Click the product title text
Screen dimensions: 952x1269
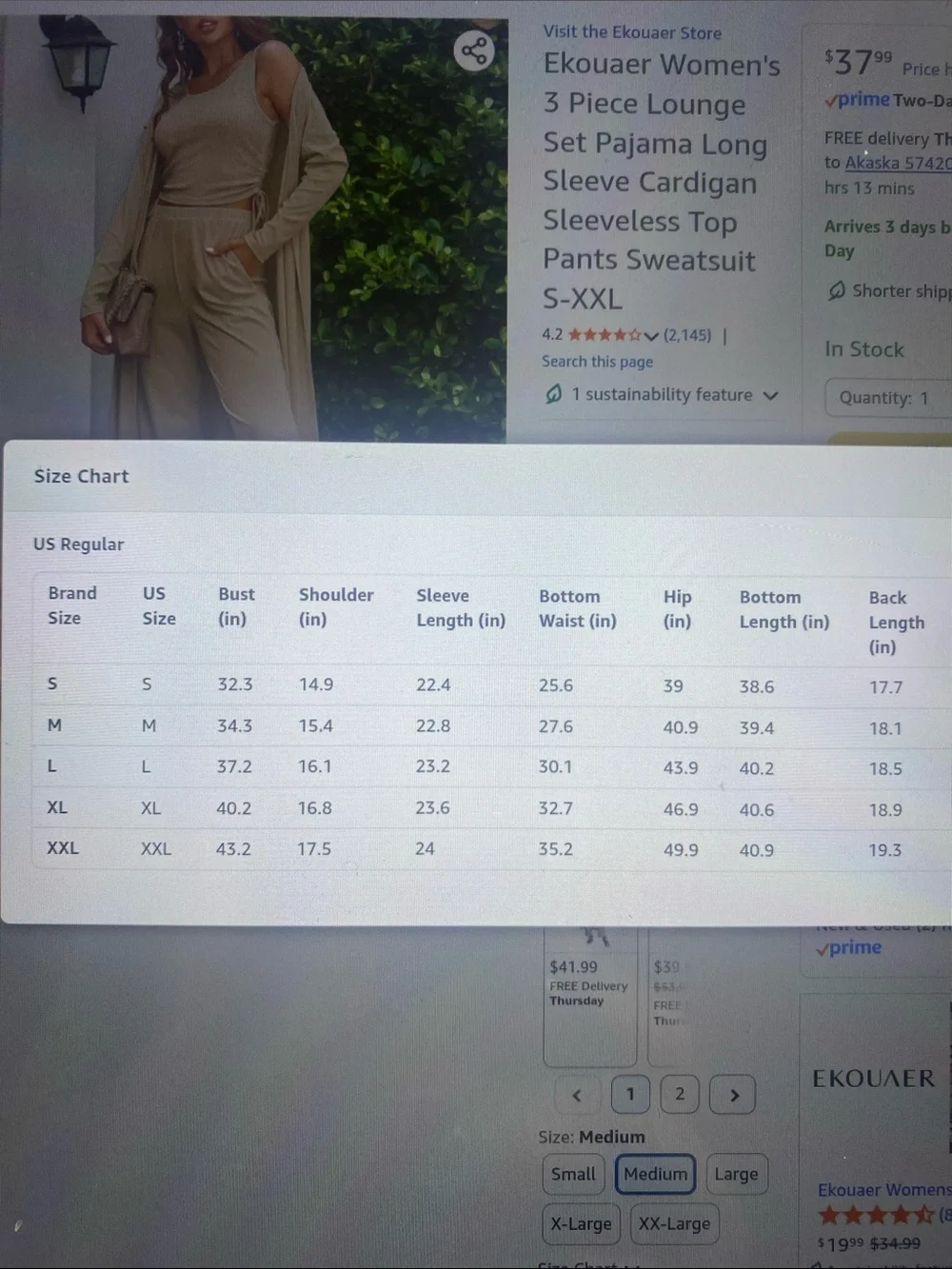(x=662, y=181)
